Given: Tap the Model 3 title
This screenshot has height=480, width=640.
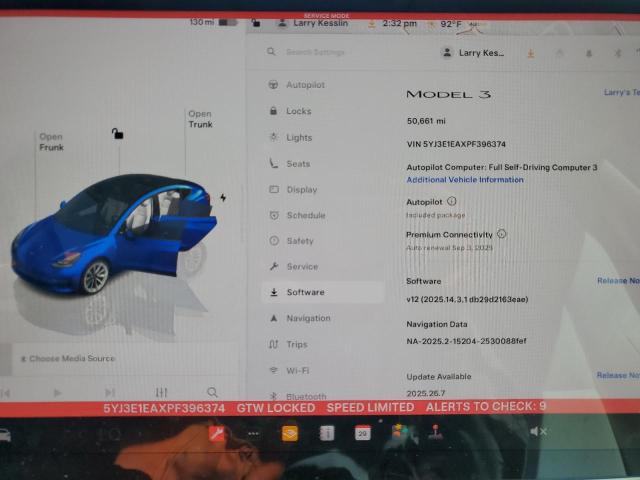Looking at the screenshot, I should click(448, 94).
